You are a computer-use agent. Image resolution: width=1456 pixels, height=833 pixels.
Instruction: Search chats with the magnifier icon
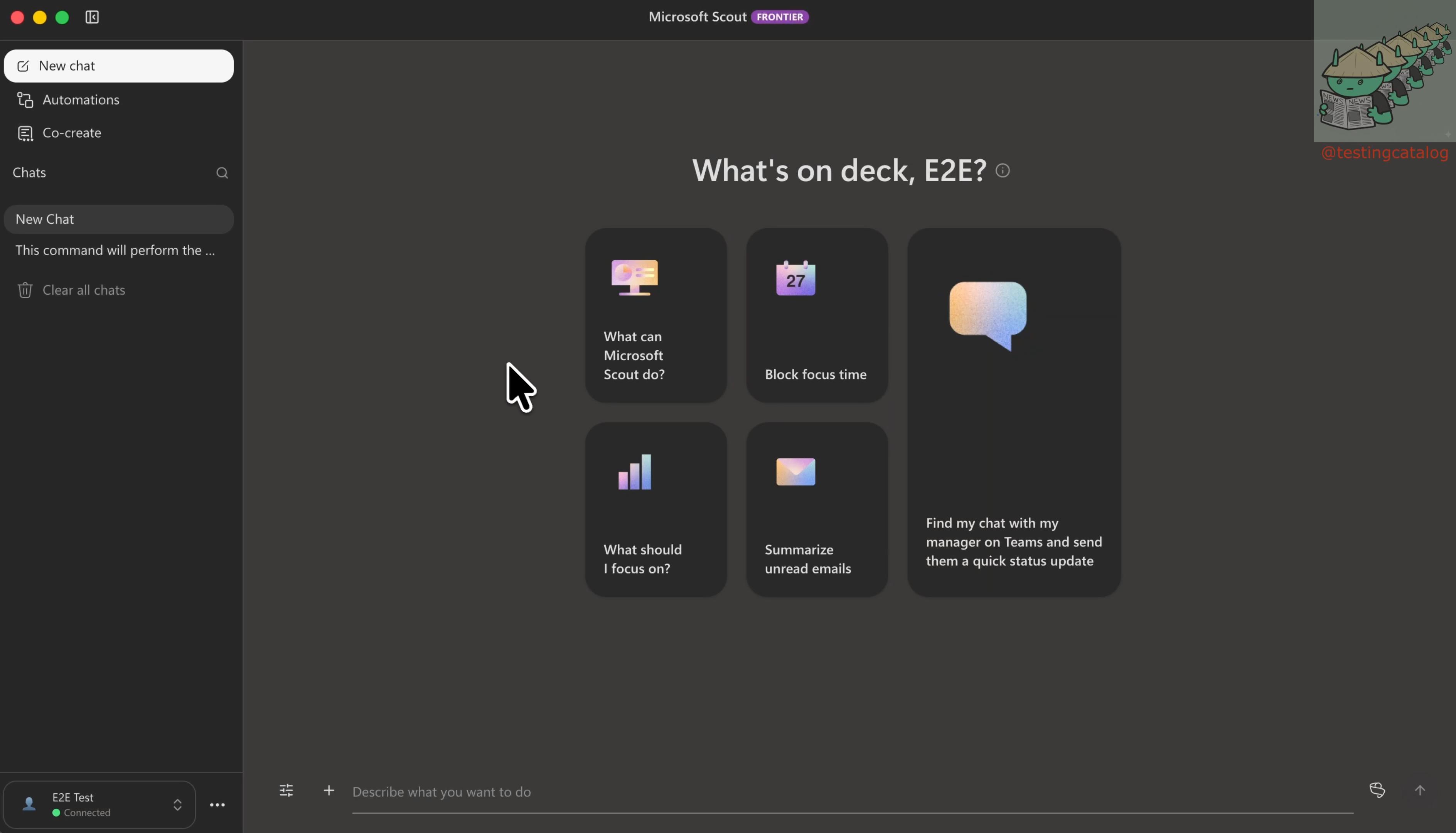coord(222,173)
